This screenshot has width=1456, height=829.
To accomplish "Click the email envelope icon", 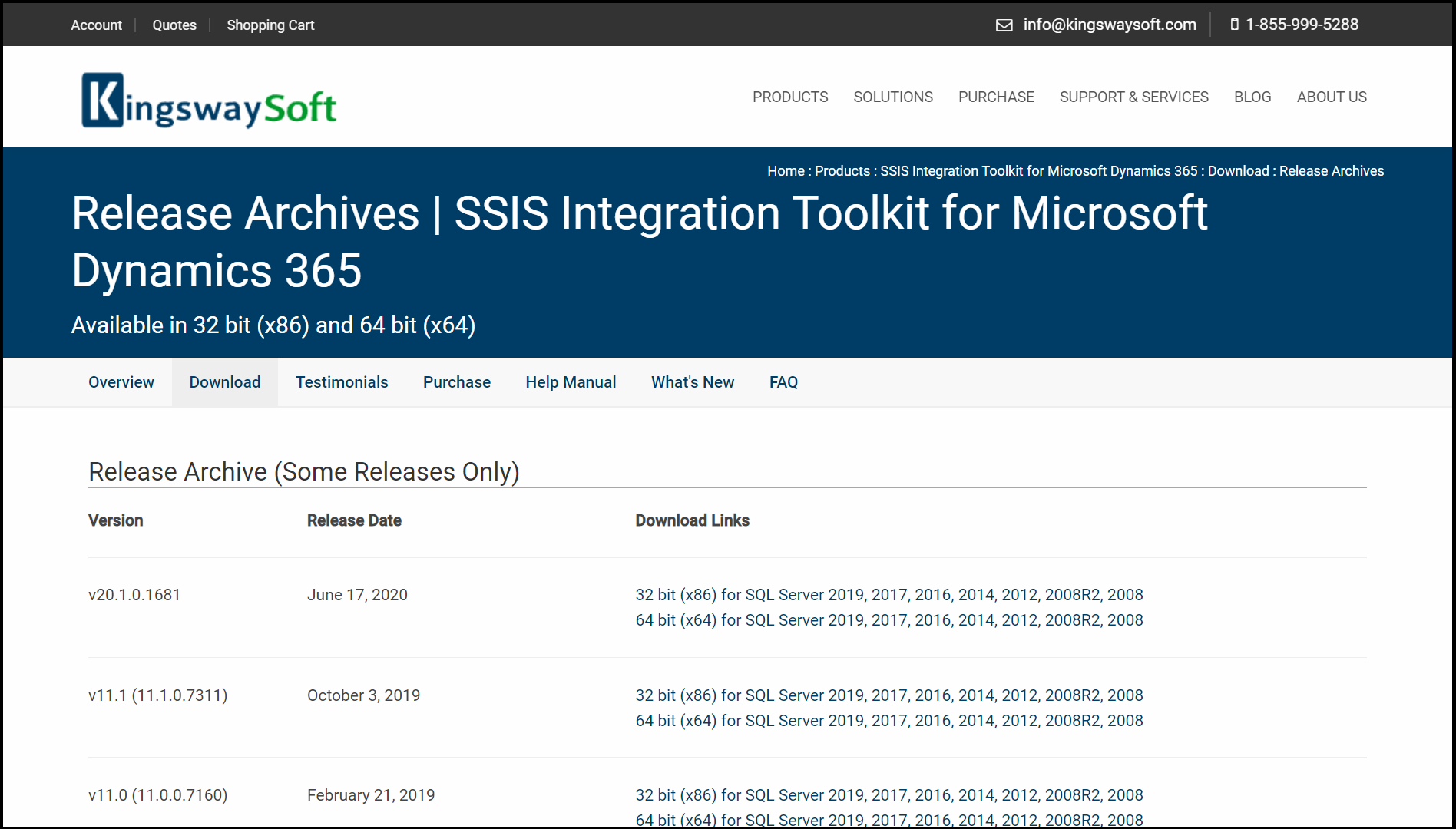I will click(1004, 25).
